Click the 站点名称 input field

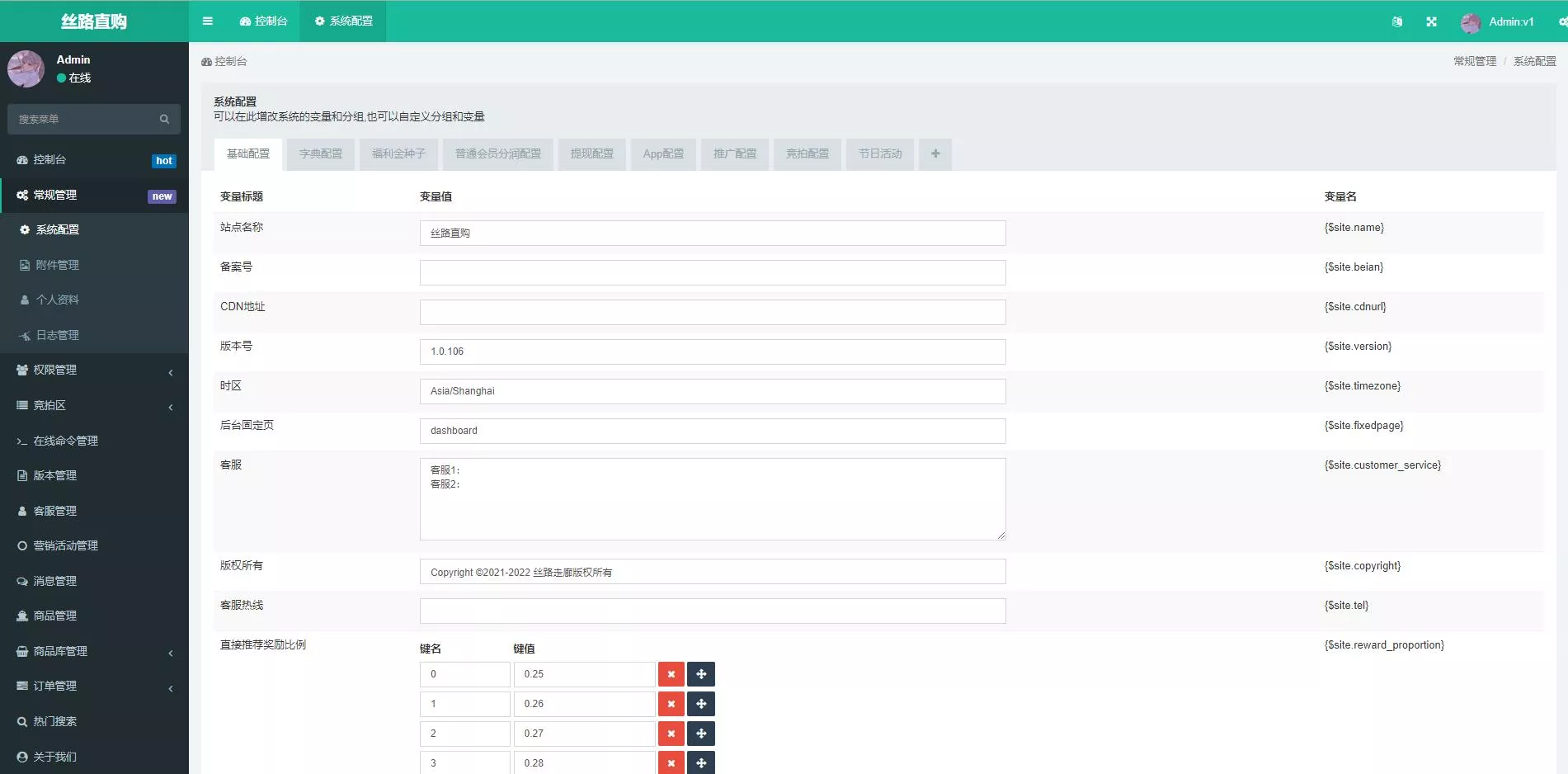point(712,234)
